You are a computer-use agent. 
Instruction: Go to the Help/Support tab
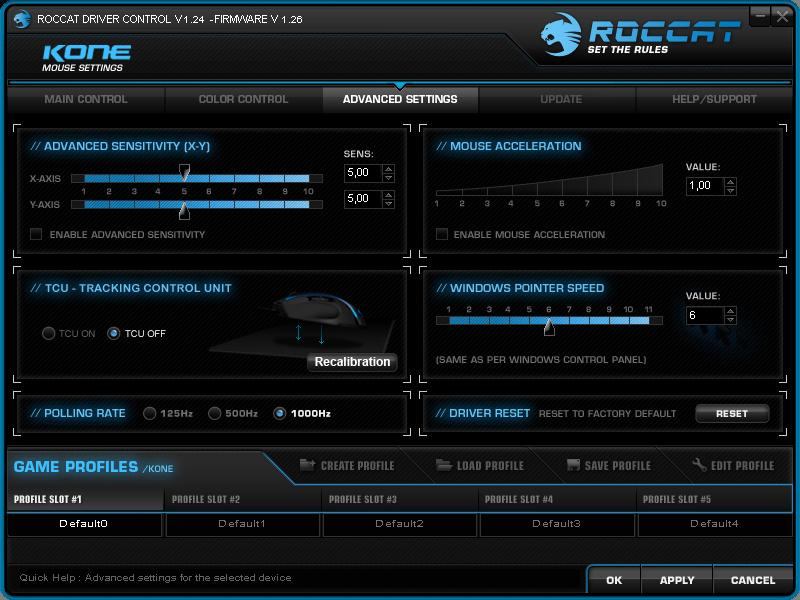click(714, 99)
